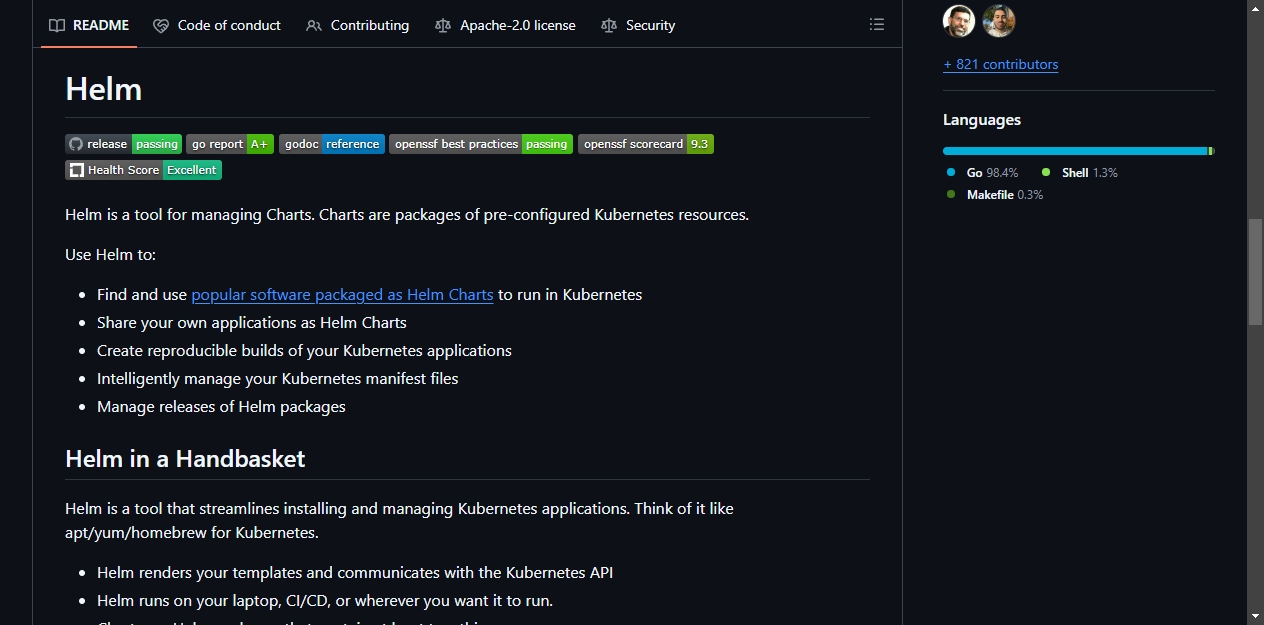Click the Security scale icon
This screenshot has height=625, width=1264.
point(609,25)
